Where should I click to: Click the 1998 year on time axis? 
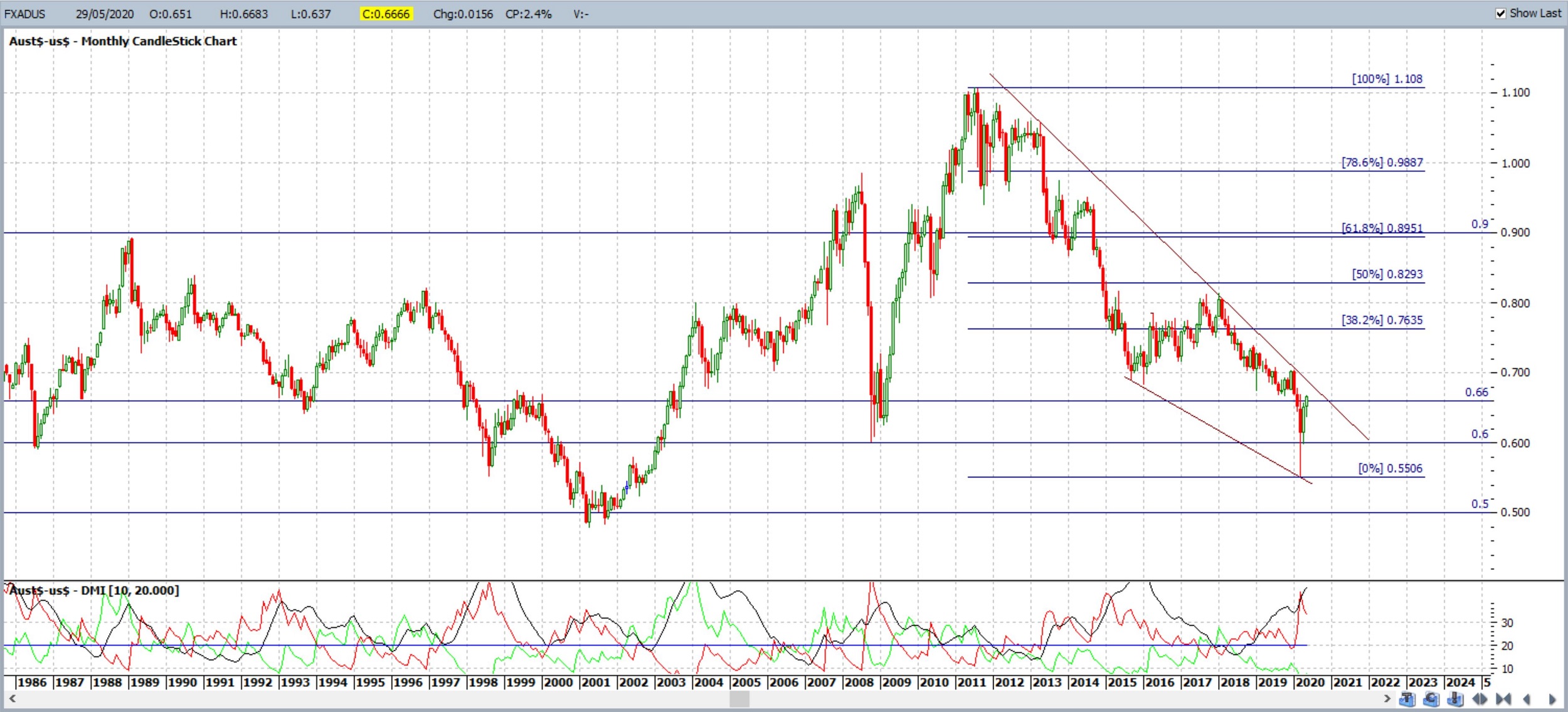click(483, 683)
